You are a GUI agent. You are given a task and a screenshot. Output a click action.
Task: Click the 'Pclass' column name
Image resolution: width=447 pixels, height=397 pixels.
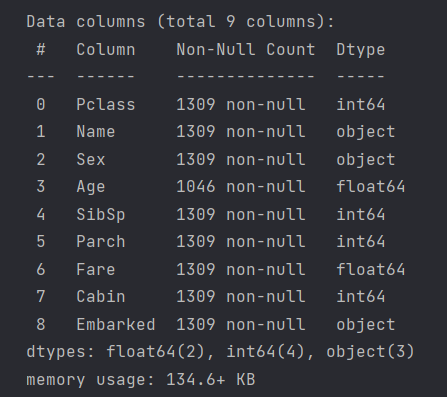[x=106, y=105]
